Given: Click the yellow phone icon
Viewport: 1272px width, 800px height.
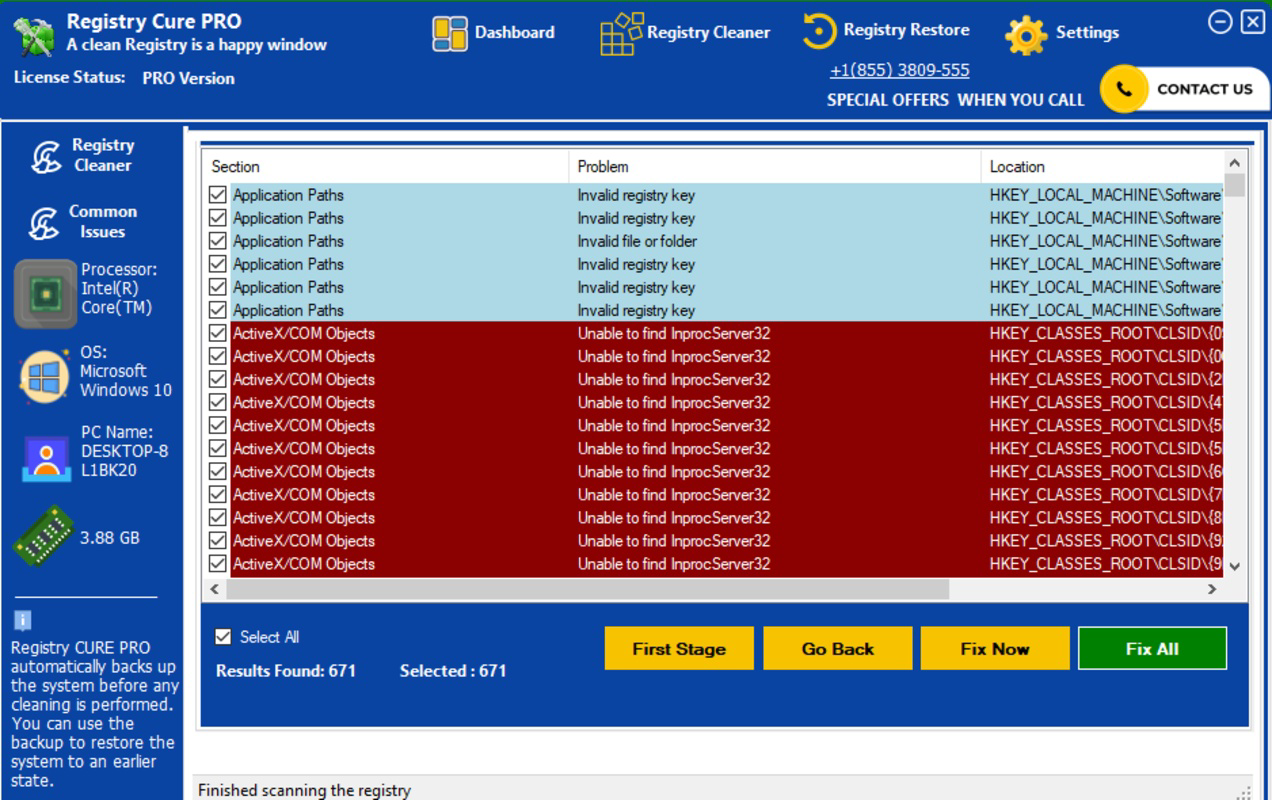Looking at the screenshot, I should pyautogui.click(x=1123, y=89).
